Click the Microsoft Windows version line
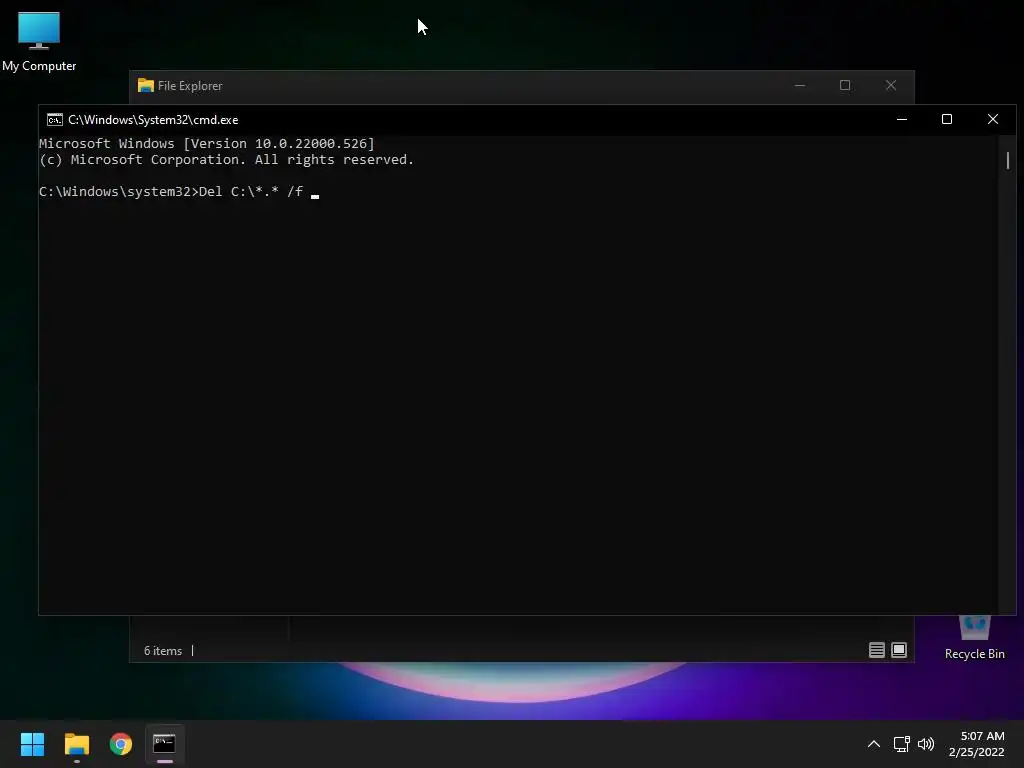 point(206,144)
